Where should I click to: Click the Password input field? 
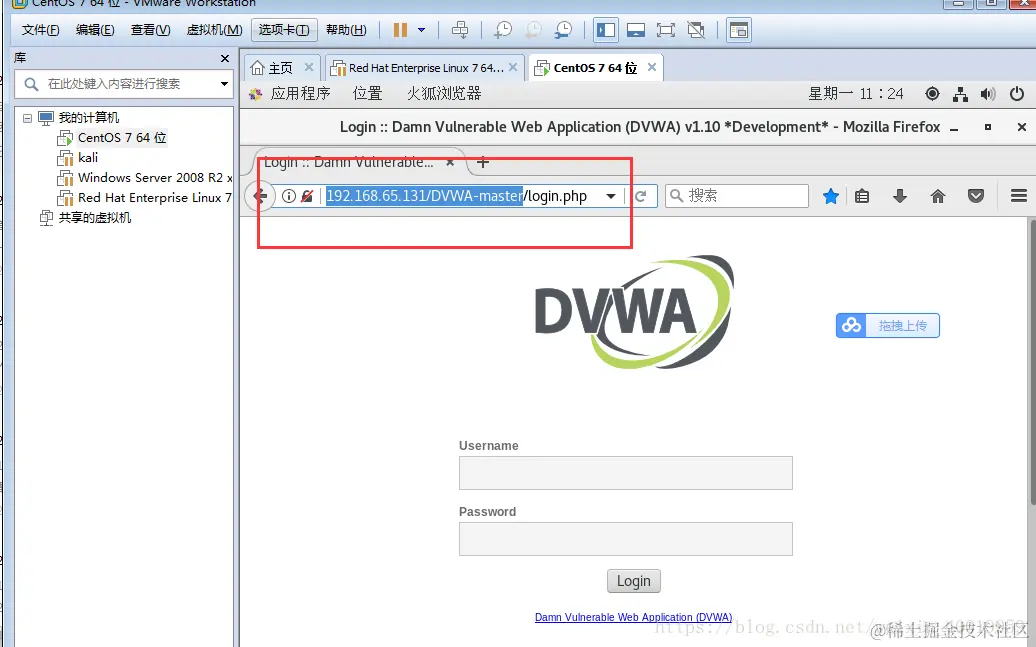(626, 539)
